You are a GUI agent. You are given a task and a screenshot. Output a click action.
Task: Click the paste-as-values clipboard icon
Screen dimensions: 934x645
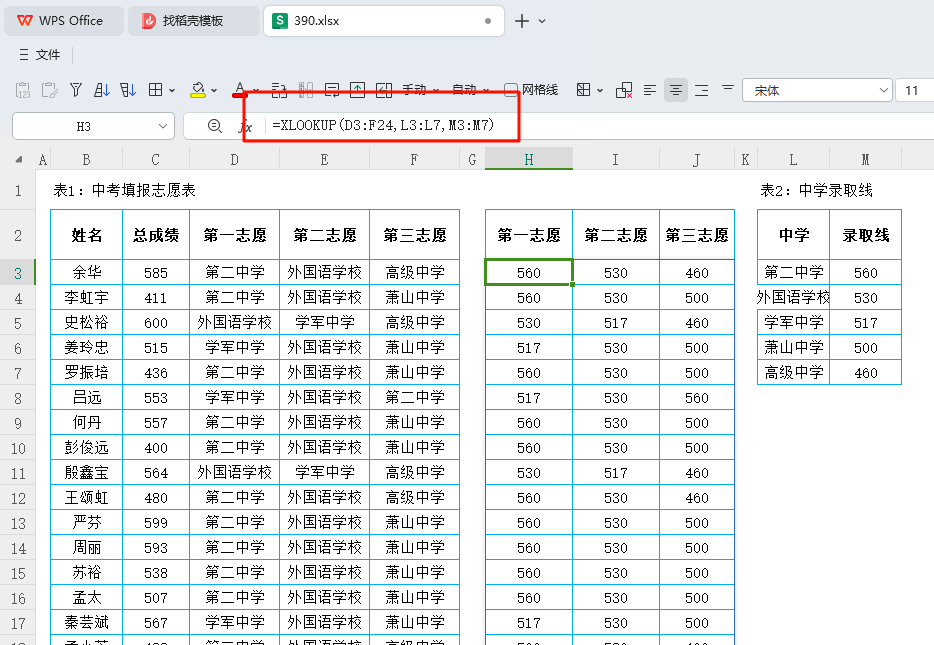click(23, 90)
